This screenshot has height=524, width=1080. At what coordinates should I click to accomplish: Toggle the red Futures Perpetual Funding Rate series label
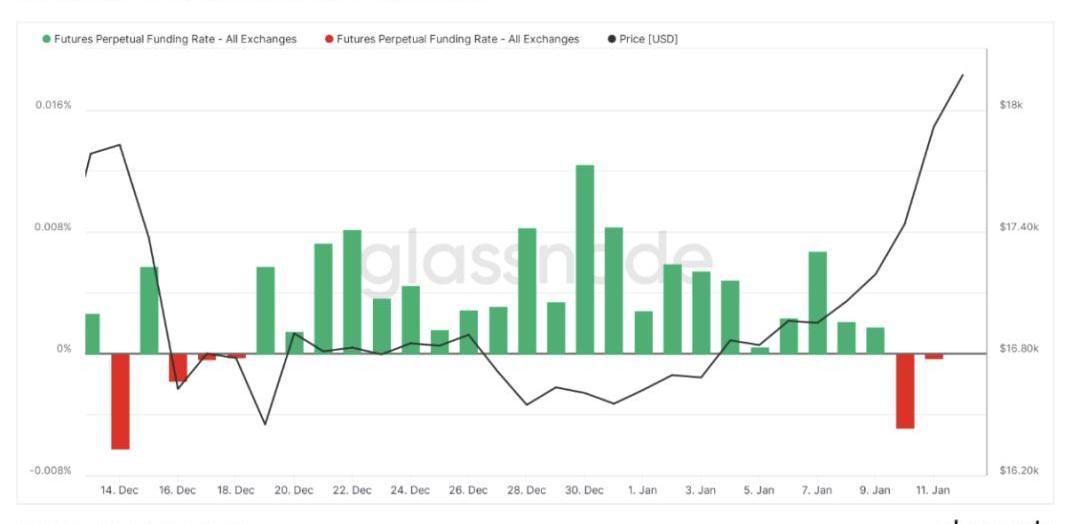pyautogui.click(x=457, y=39)
